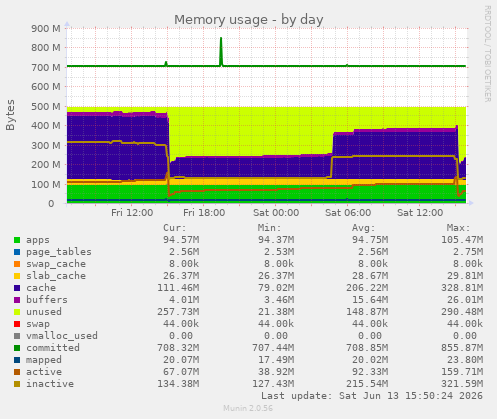
Task: Click the committed legend color swatch
Action: [17, 348]
